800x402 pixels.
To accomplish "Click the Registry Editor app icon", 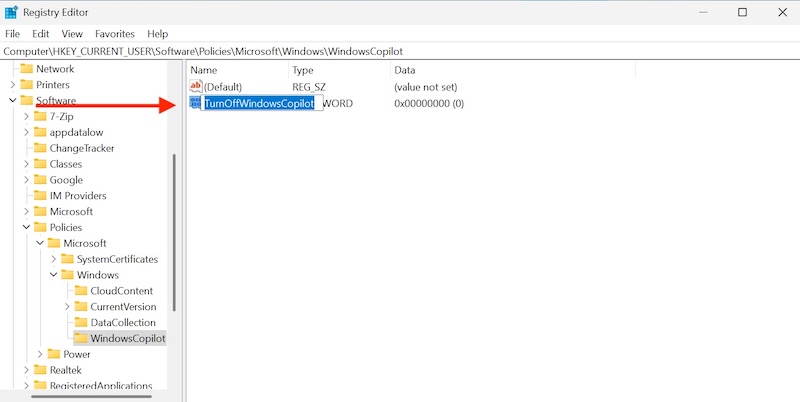I will [11, 12].
